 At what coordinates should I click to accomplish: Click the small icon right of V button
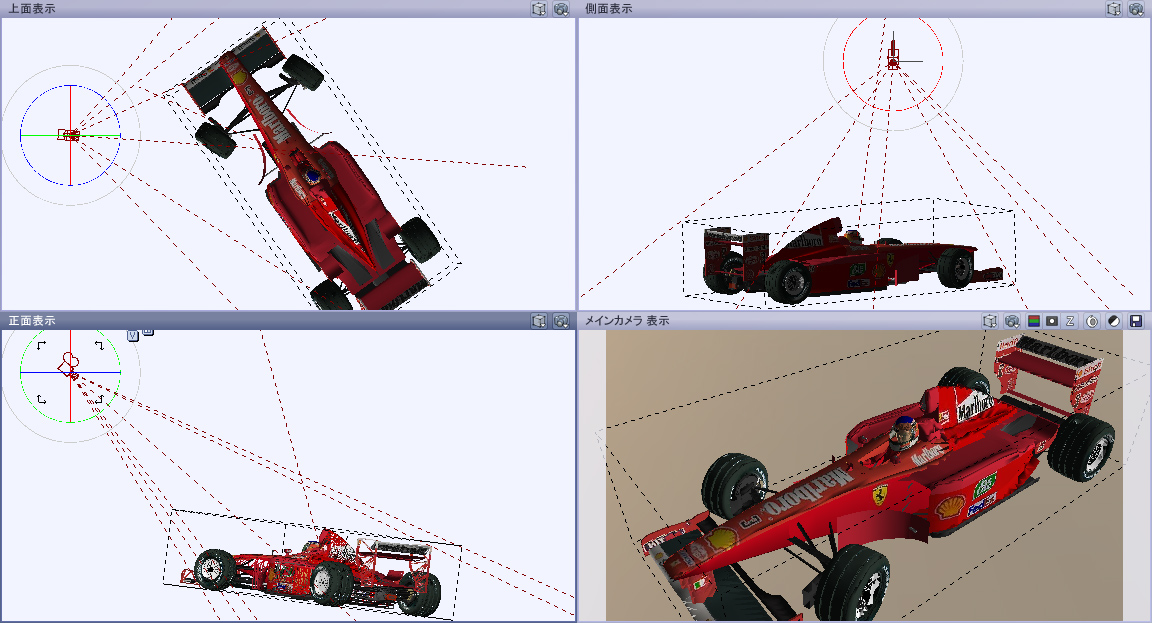[148, 332]
